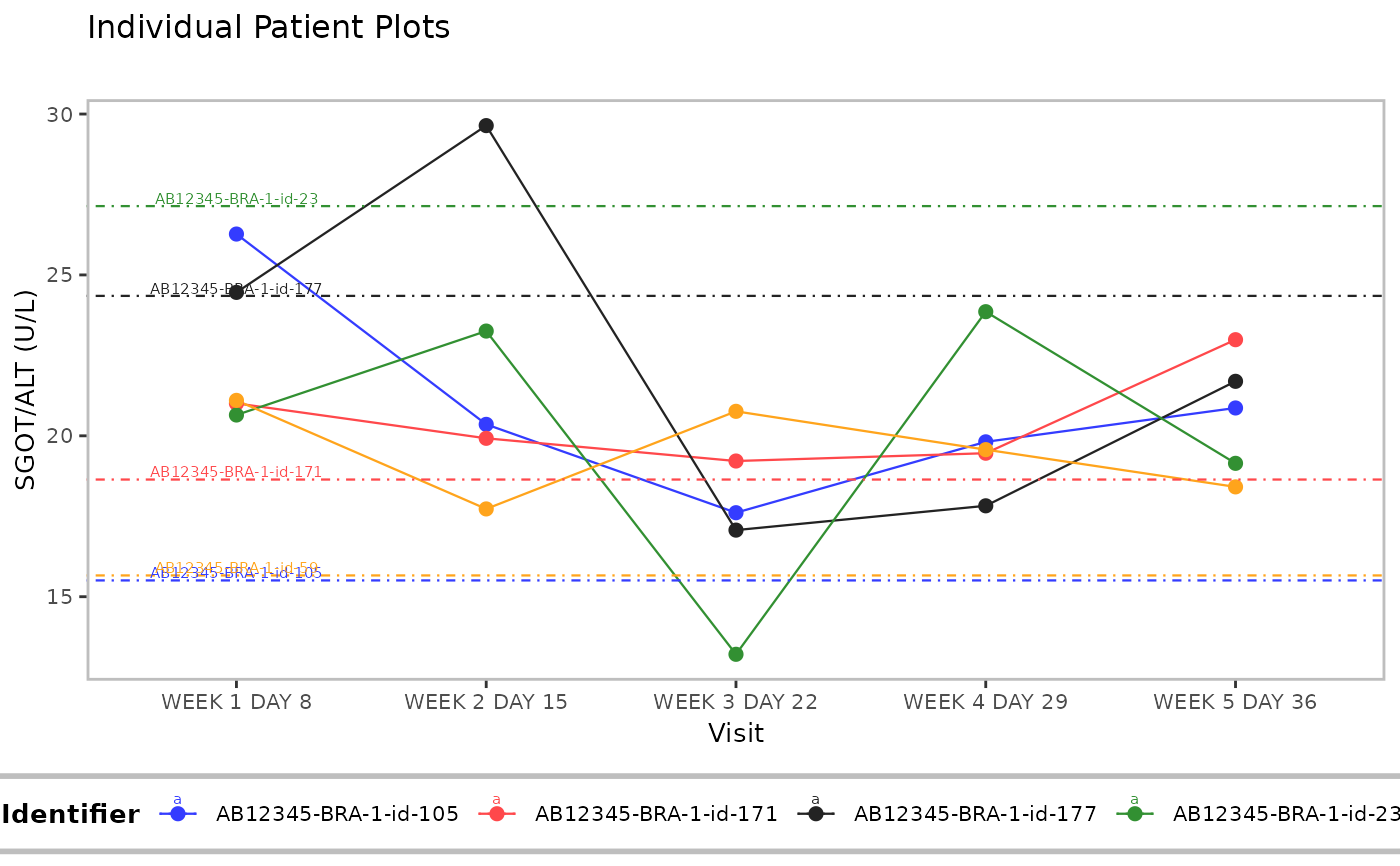Click the red data point at Week 5
1400x866 pixels.
1235,340
